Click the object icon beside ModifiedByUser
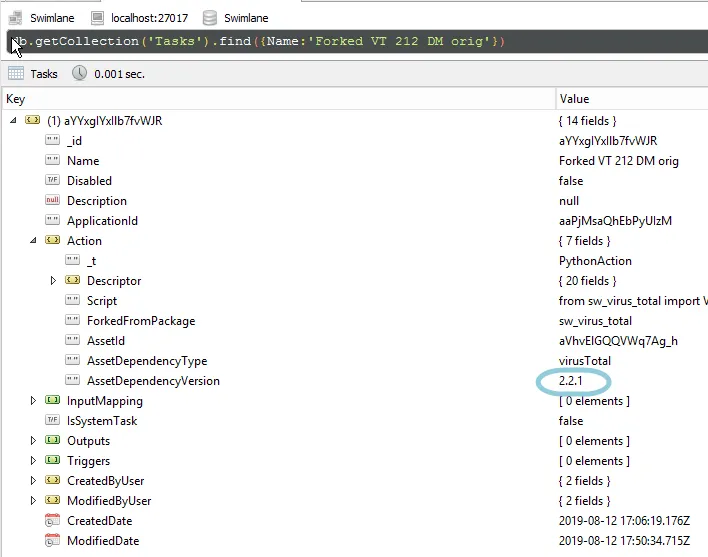Image resolution: width=708 pixels, height=557 pixels. pos(52,500)
